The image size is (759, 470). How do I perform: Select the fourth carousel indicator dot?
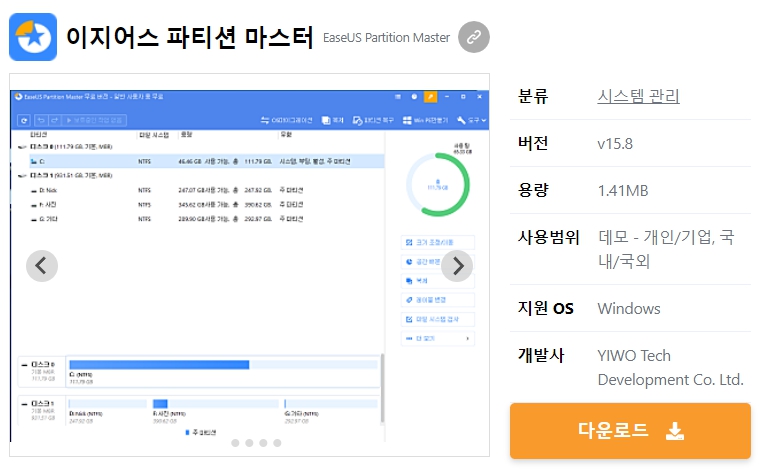click(277, 443)
